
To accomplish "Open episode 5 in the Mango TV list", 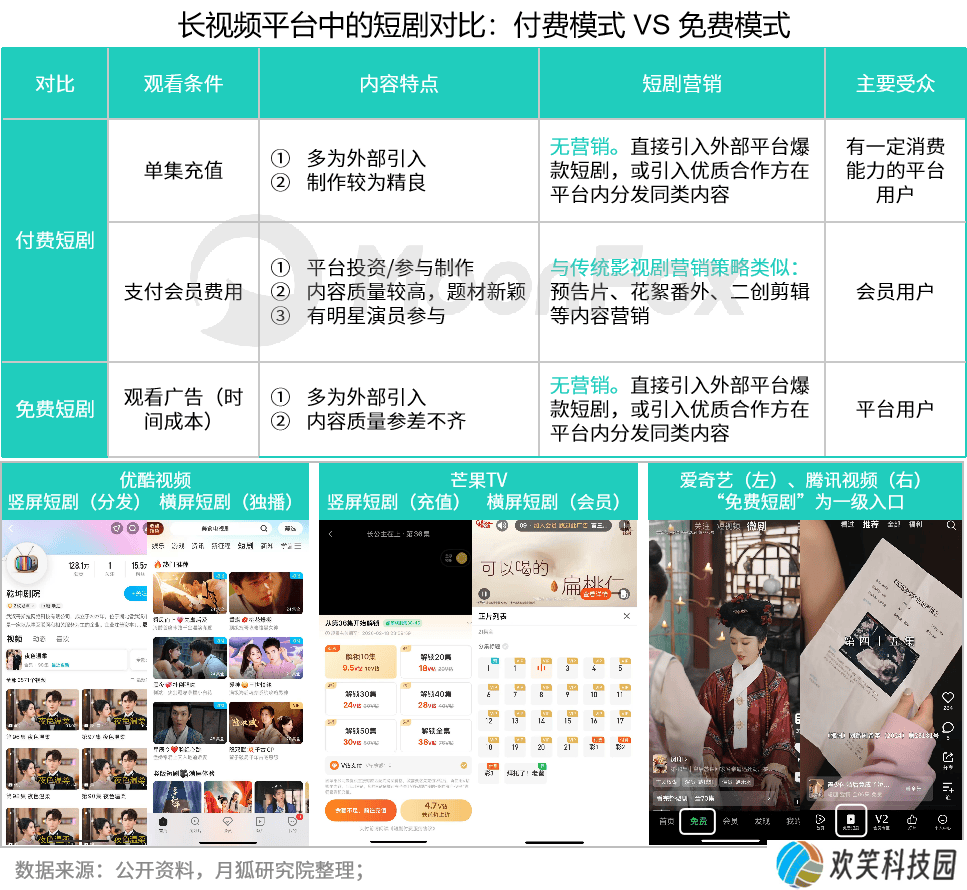I will 620,666.
